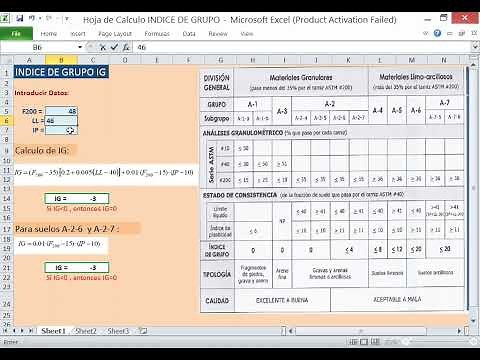
Task: Switch to Page Break Preview icon in status bar
Action: (375, 342)
